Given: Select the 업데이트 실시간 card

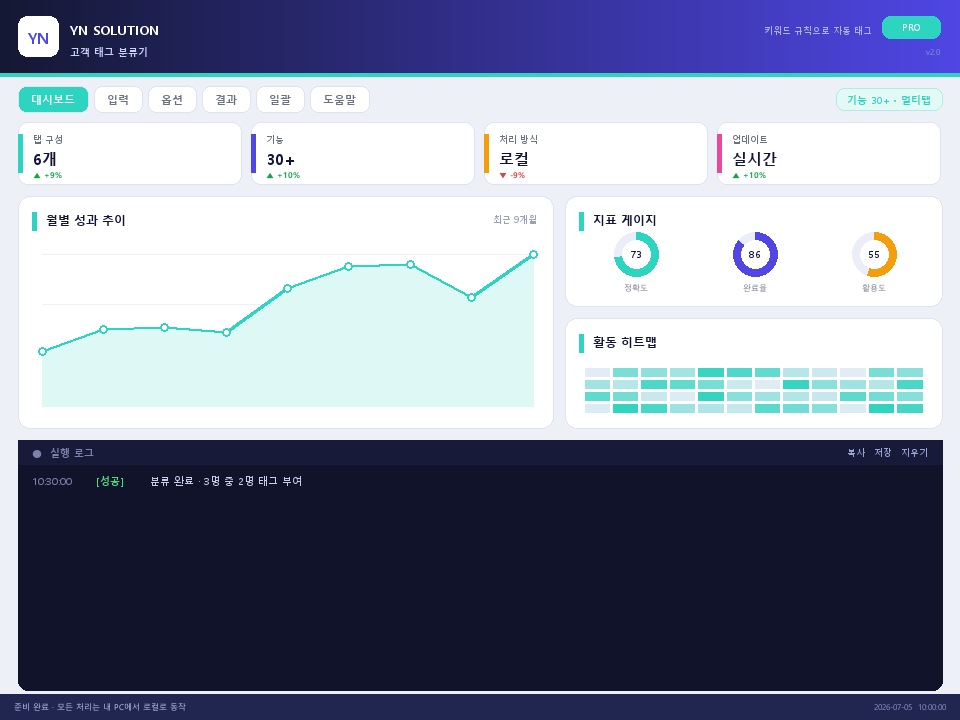Looking at the screenshot, I should (x=829, y=154).
